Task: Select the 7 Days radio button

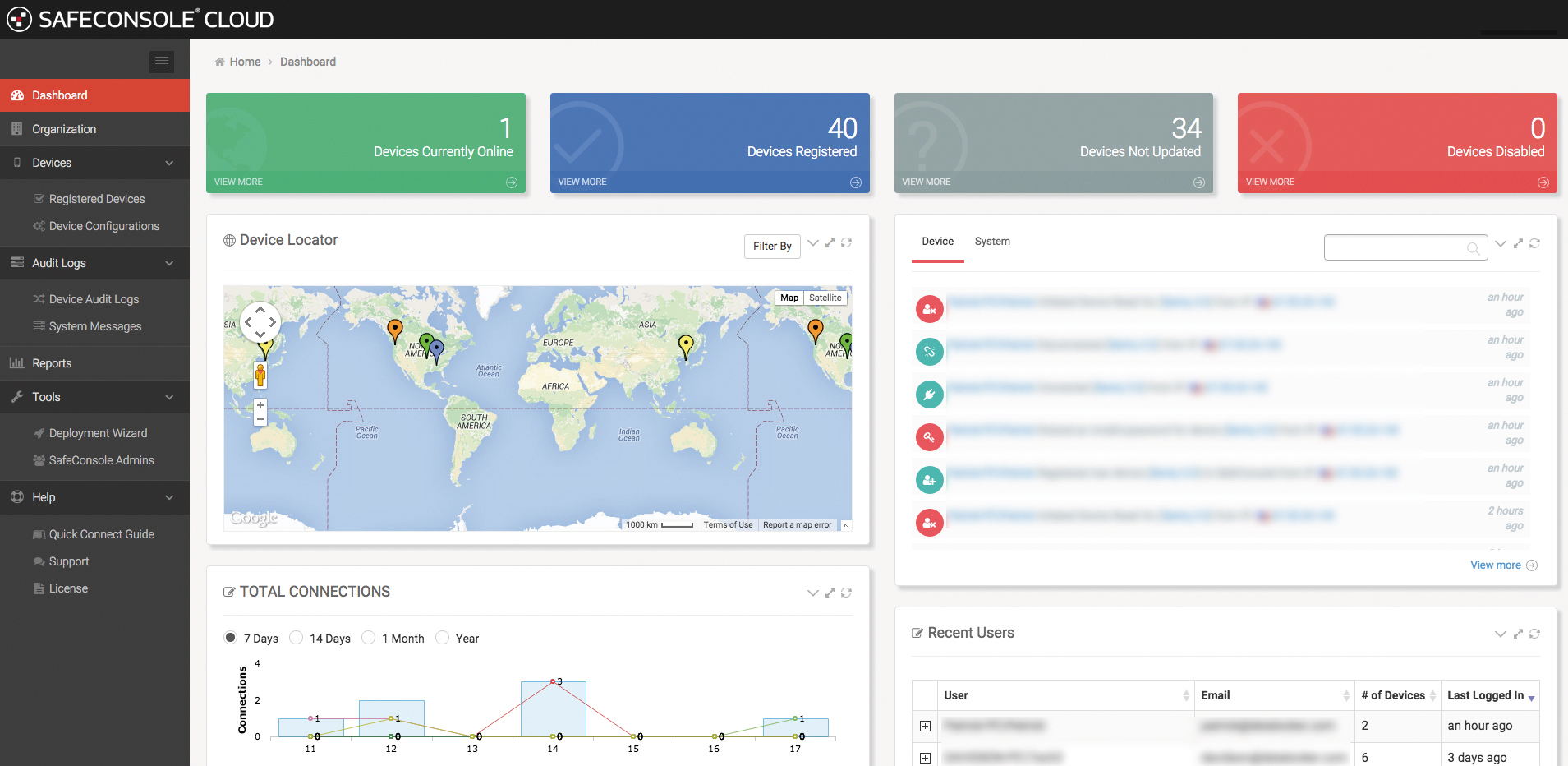Action: [230, 638]
